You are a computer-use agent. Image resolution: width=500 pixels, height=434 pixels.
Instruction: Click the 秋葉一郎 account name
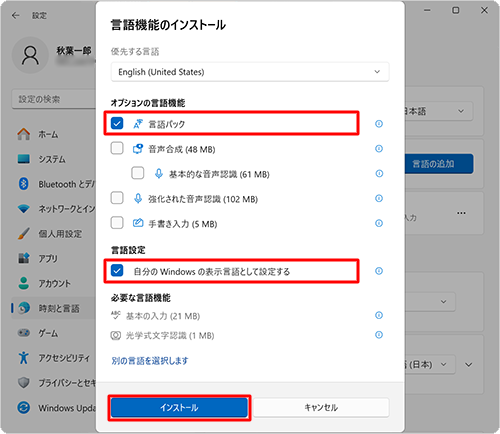74,51
